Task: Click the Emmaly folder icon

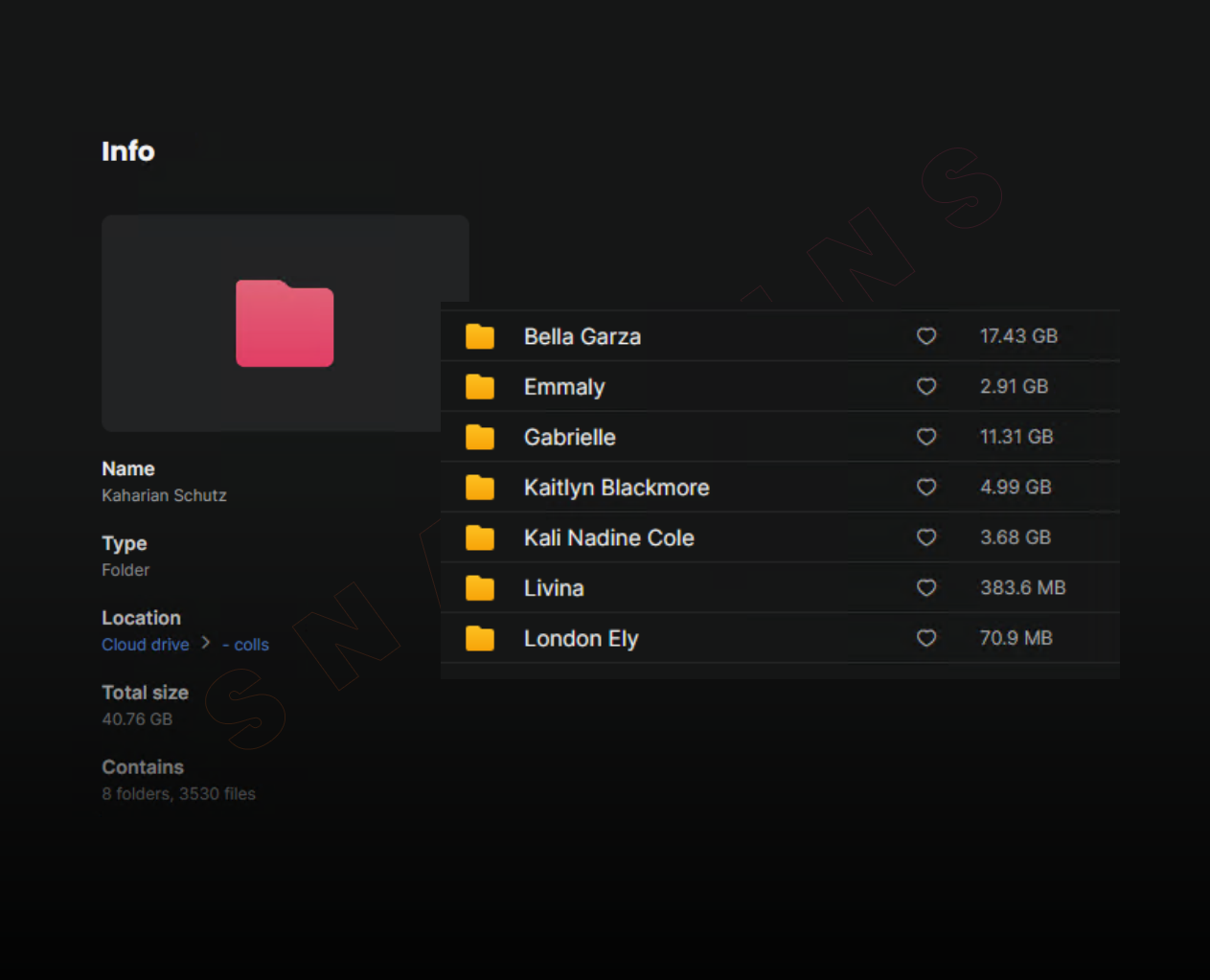Action: click(480, 387)
